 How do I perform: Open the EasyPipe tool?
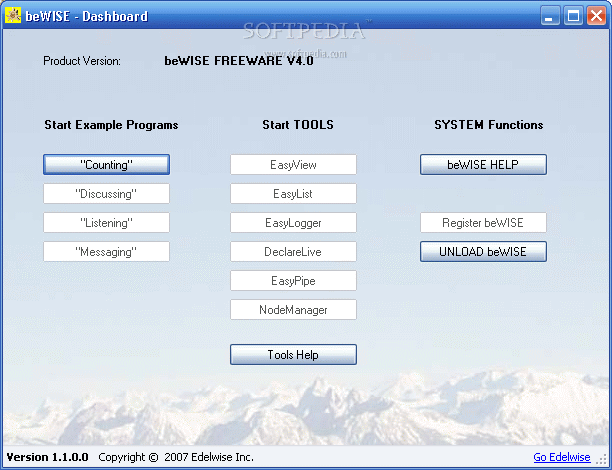click(293, 281)
